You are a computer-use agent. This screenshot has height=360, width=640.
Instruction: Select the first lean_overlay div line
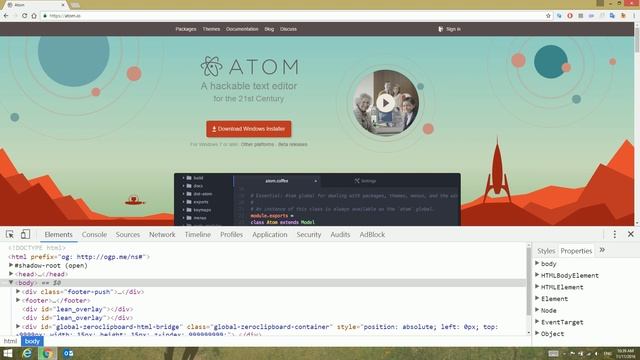(x=78, y=309)
